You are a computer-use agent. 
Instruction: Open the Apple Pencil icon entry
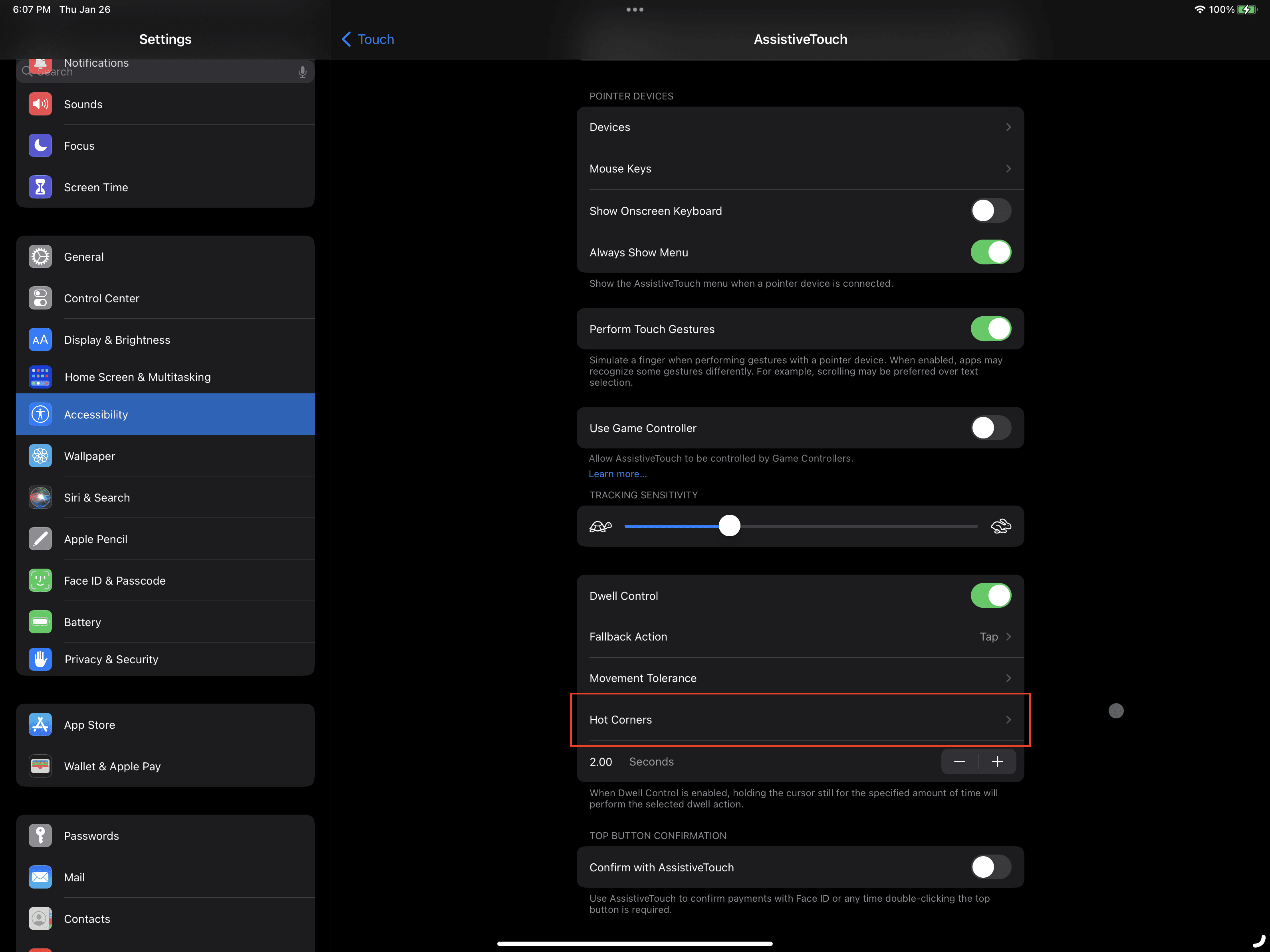(x=40, y=539)
